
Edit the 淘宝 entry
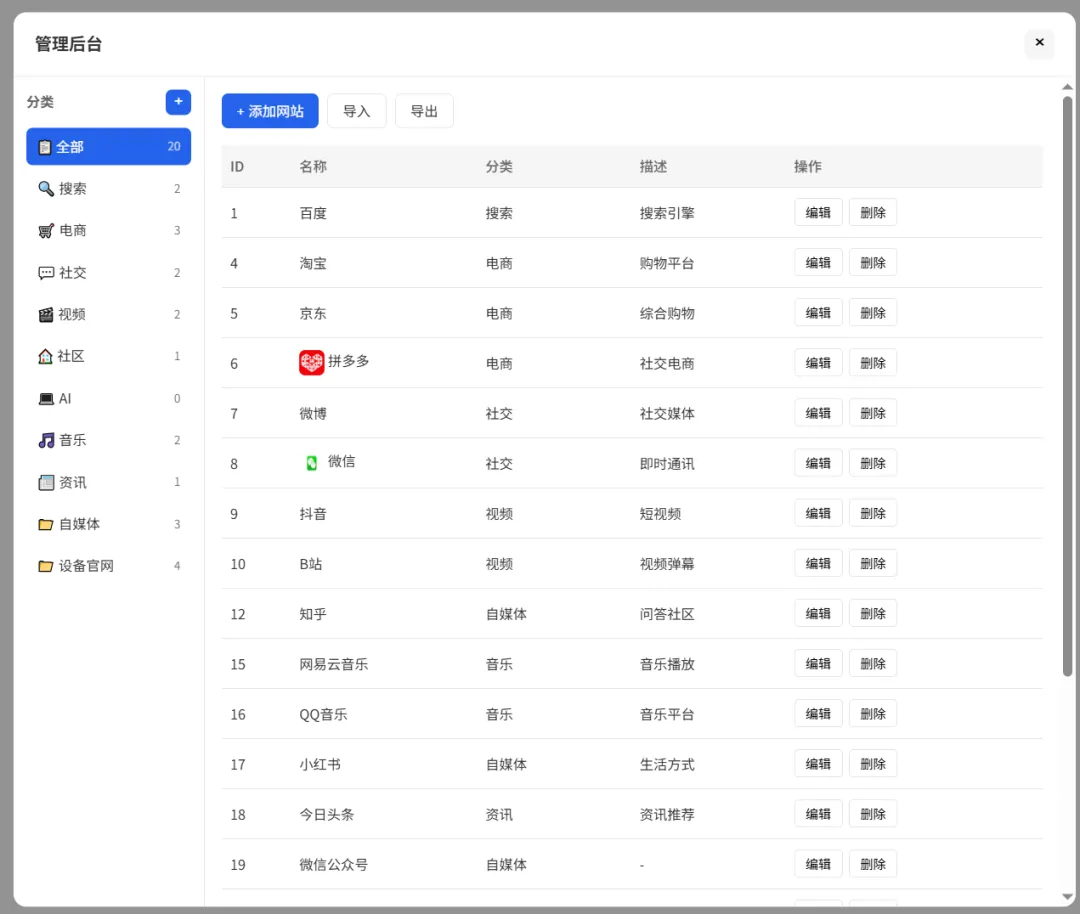pyautogui.click(x=818, y=262)
